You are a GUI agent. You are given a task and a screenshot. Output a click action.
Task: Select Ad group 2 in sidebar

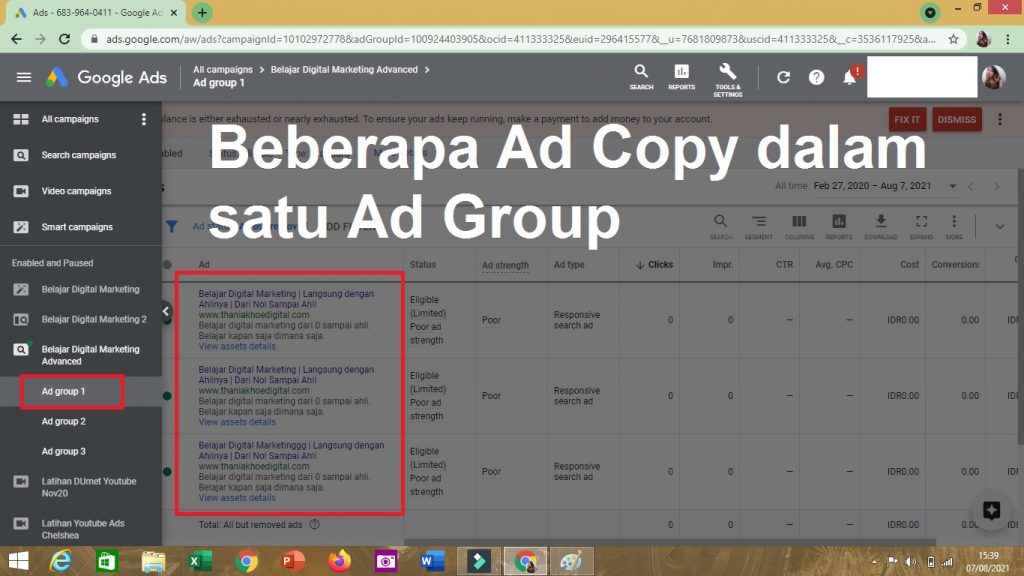pyautogui.click(x=64, y=422)
